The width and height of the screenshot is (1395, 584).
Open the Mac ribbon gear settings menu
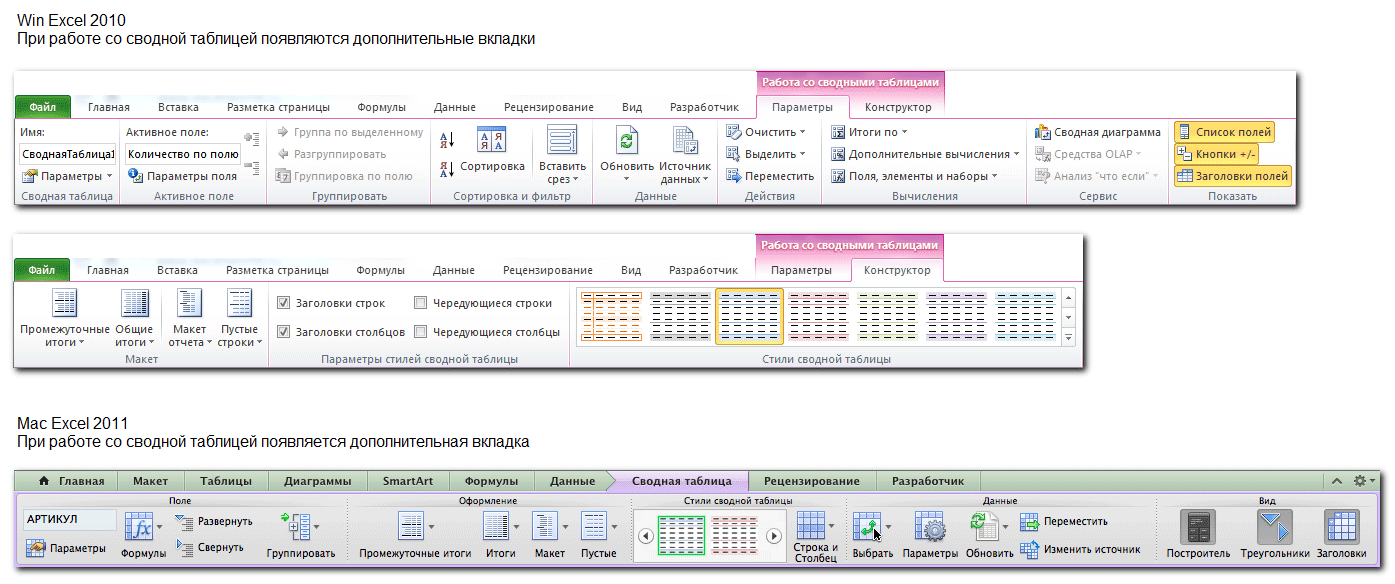(1364, 481)
